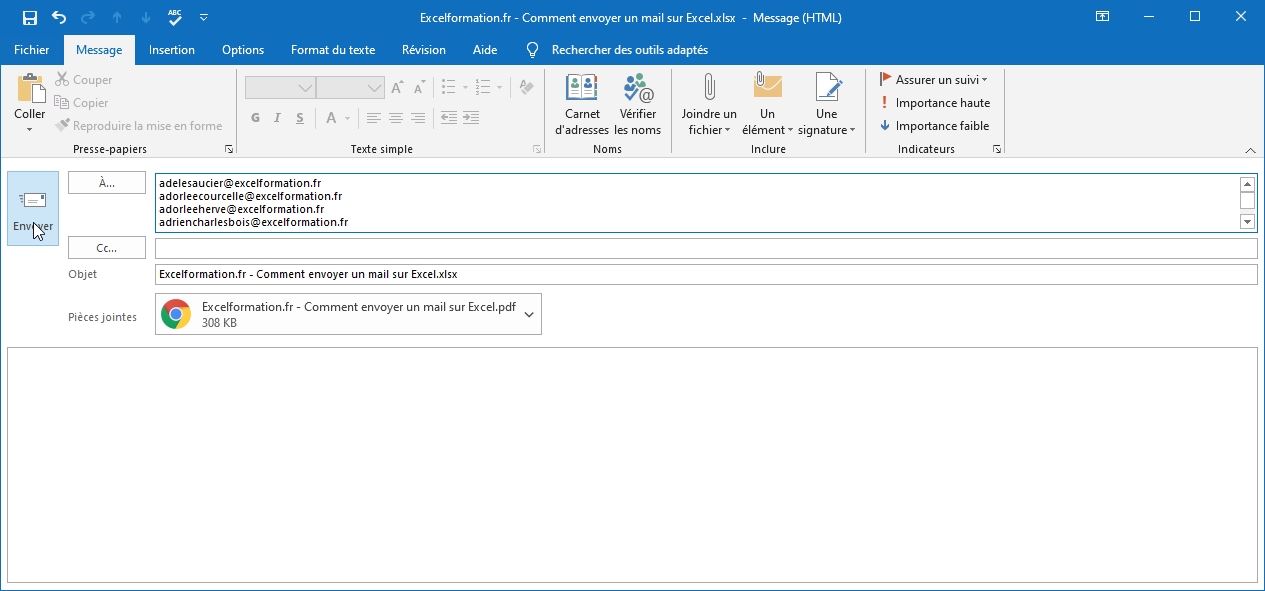Expand the Coller dropdown arrow
The image size is (1265, 591).
(x=30, y=129)
